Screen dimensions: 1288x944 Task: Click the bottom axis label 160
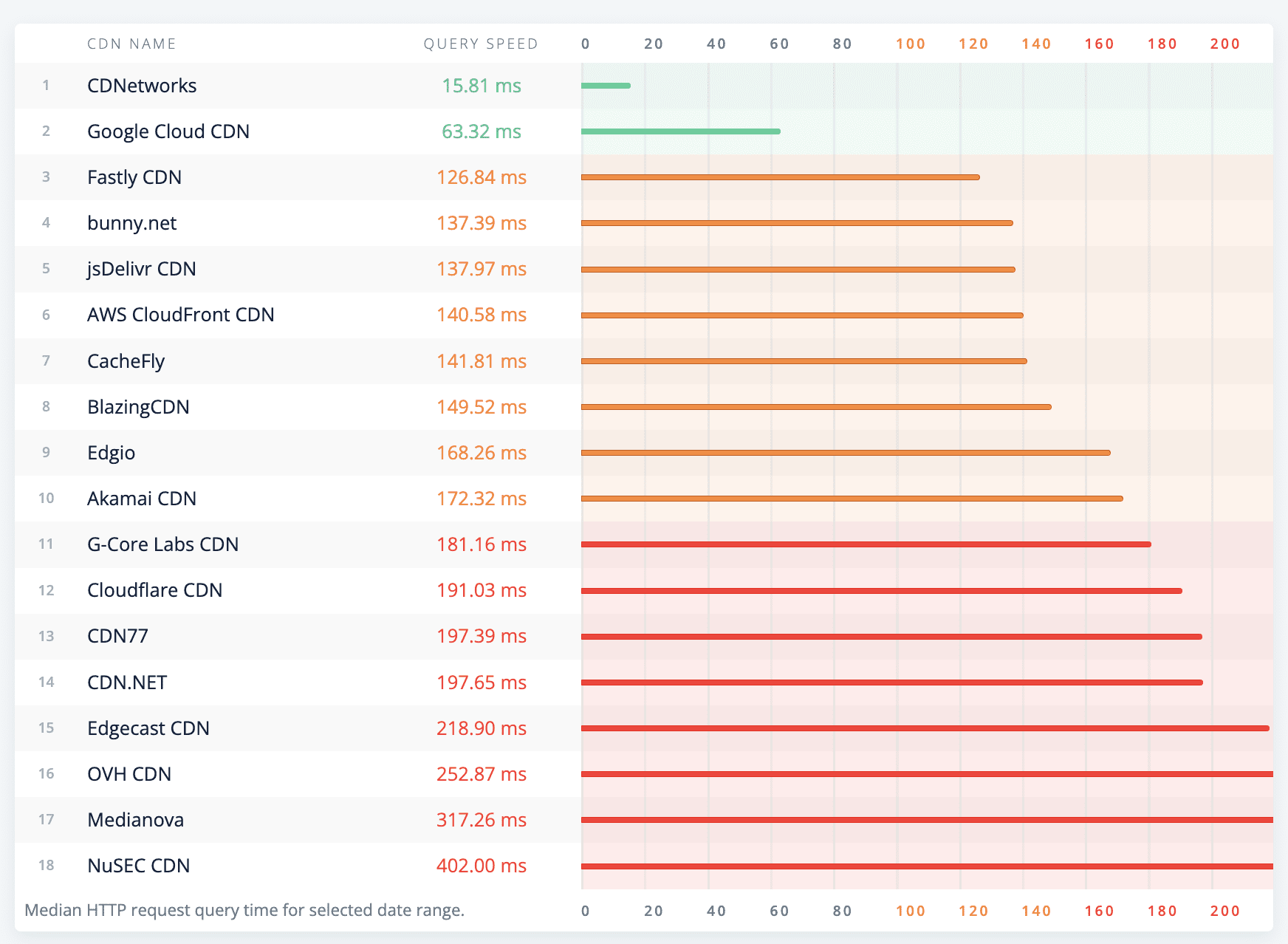pos(1100,911)
